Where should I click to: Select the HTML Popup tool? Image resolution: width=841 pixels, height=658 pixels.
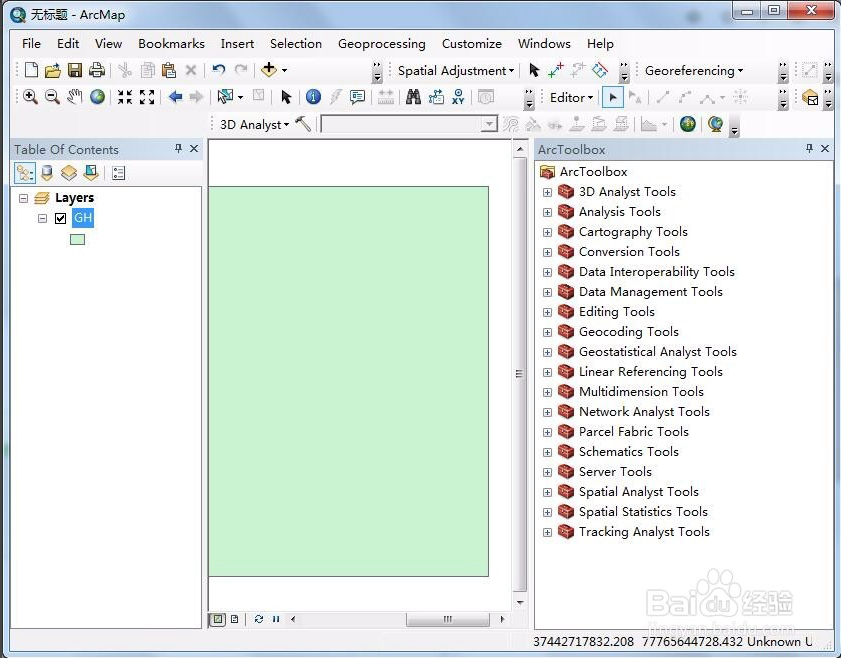tap(357, 97)
